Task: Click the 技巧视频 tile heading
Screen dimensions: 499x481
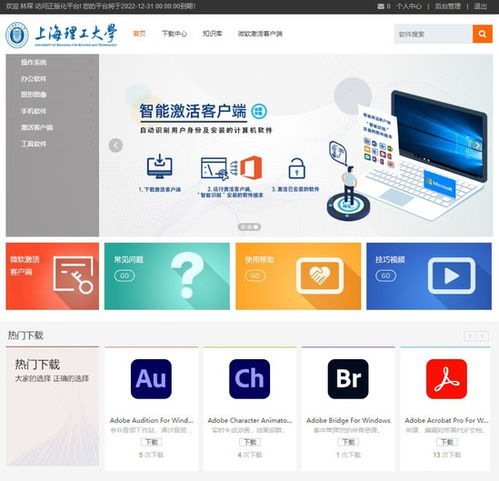Action: (x=390, y=259)
